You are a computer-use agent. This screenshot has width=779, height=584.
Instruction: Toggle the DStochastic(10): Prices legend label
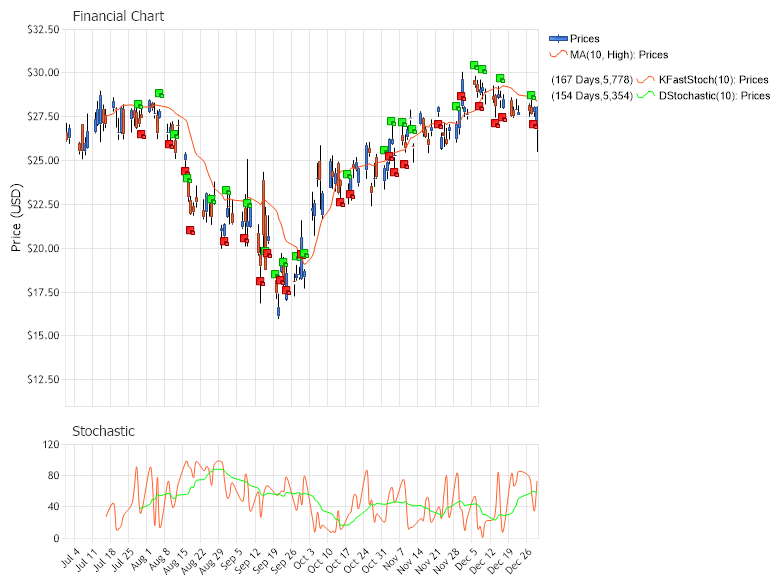click(x=714, y=96)
